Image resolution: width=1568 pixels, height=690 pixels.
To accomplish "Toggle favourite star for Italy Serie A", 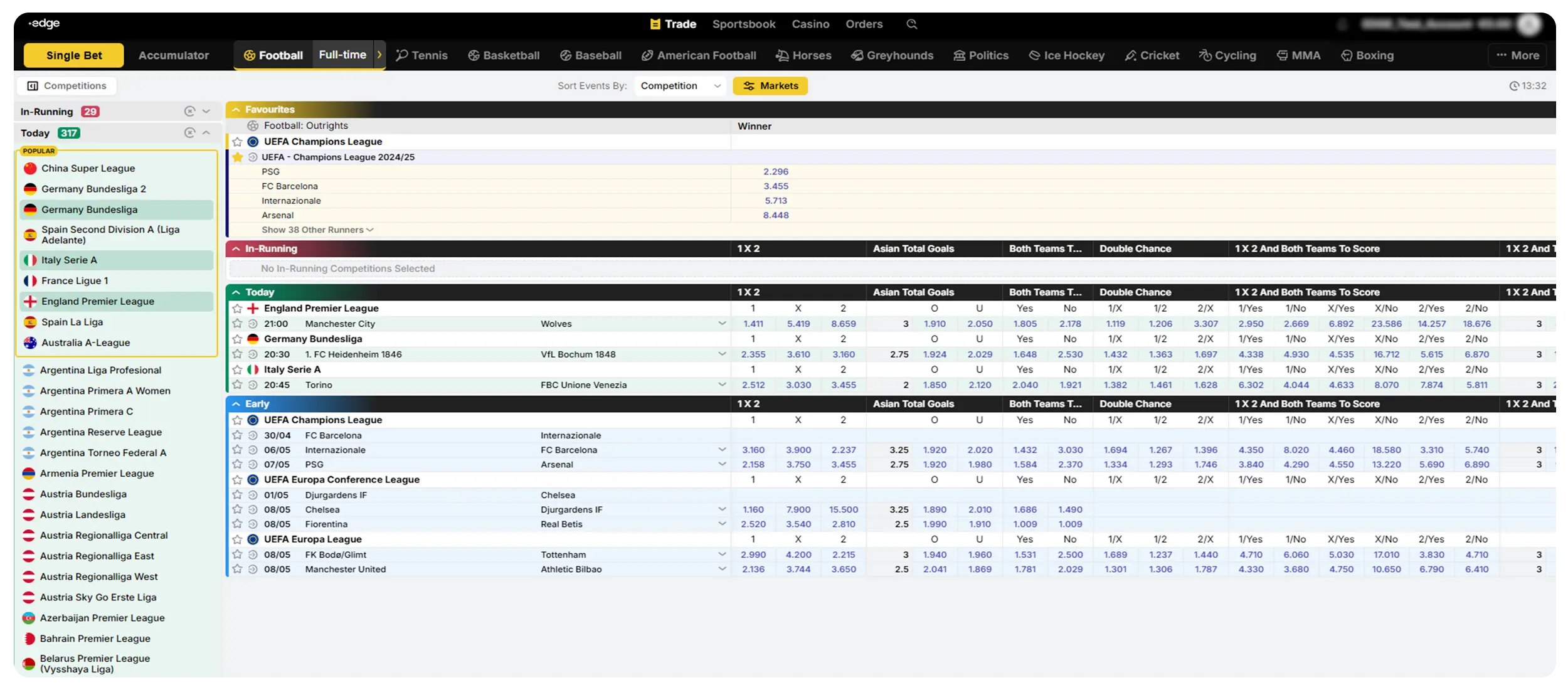I will (237, 369).
